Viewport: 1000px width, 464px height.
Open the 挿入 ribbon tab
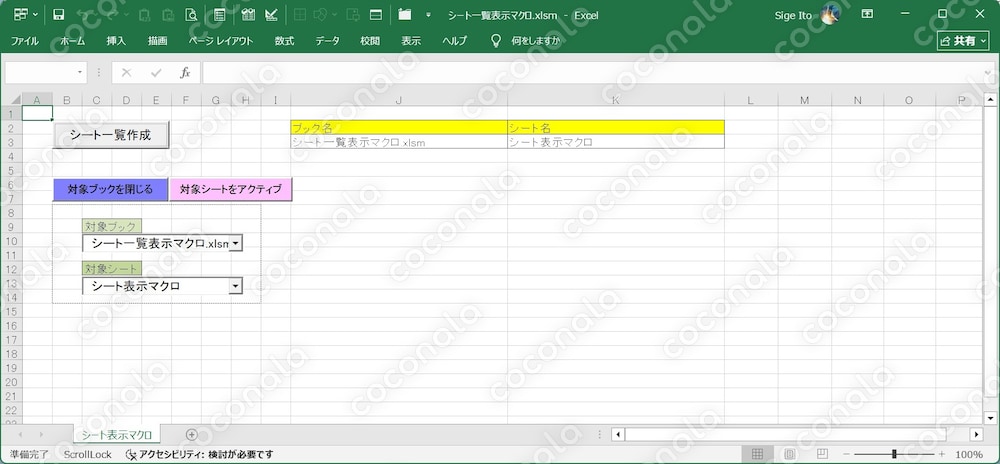point(116,41)
